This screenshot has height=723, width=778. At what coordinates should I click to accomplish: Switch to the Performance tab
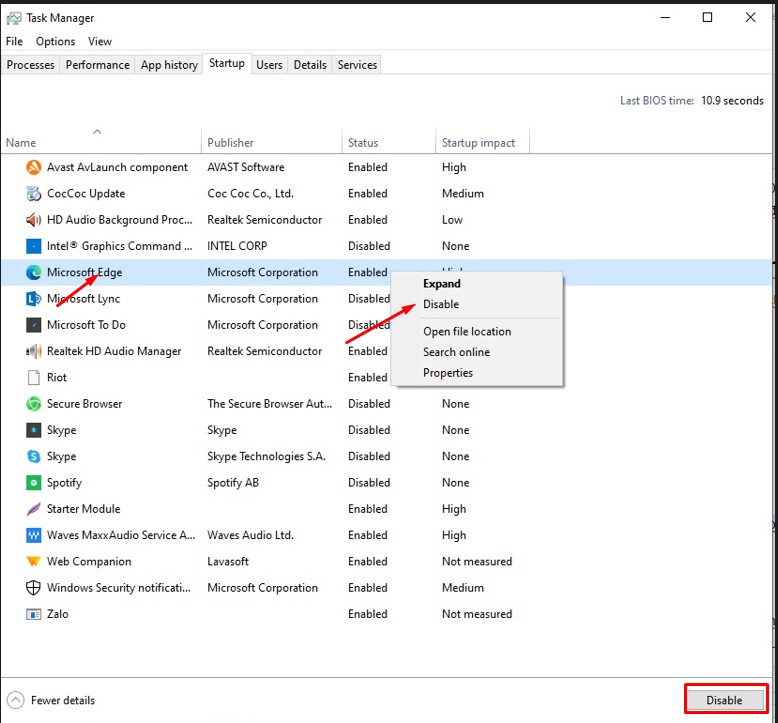[97, 65]
